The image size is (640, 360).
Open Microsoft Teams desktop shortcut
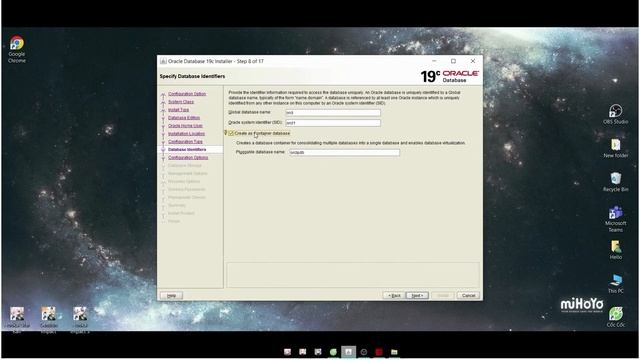616,219
